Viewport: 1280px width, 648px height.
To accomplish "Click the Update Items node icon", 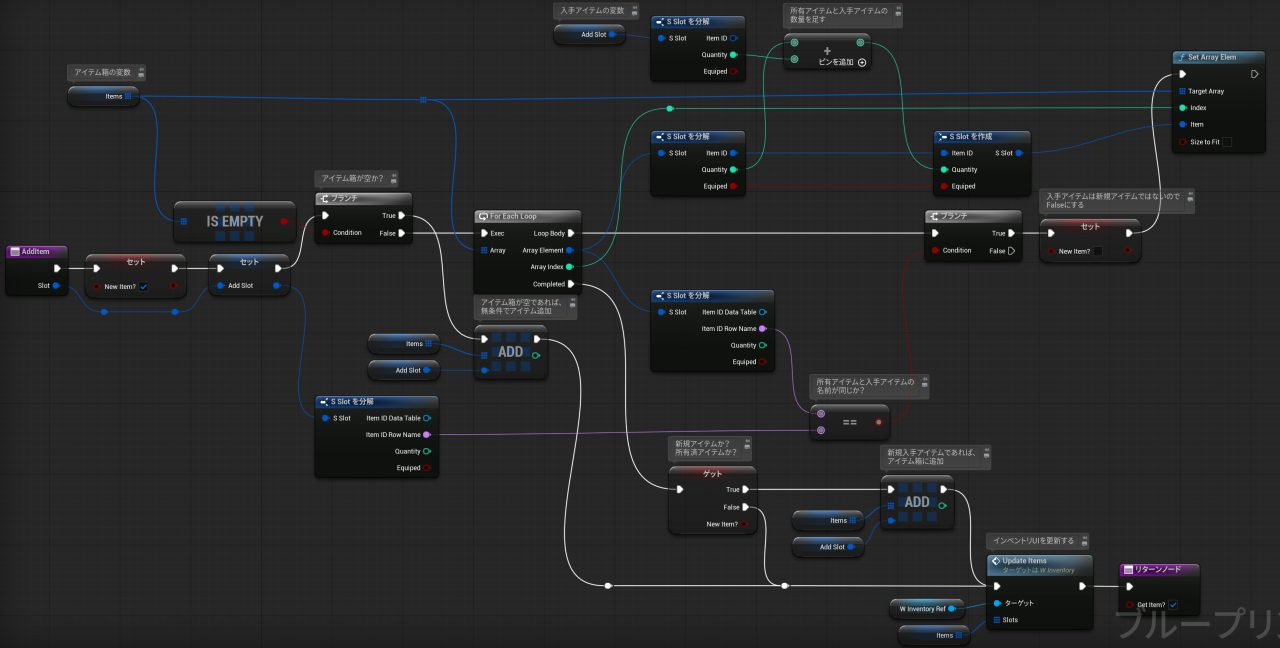I will (995, 561).
